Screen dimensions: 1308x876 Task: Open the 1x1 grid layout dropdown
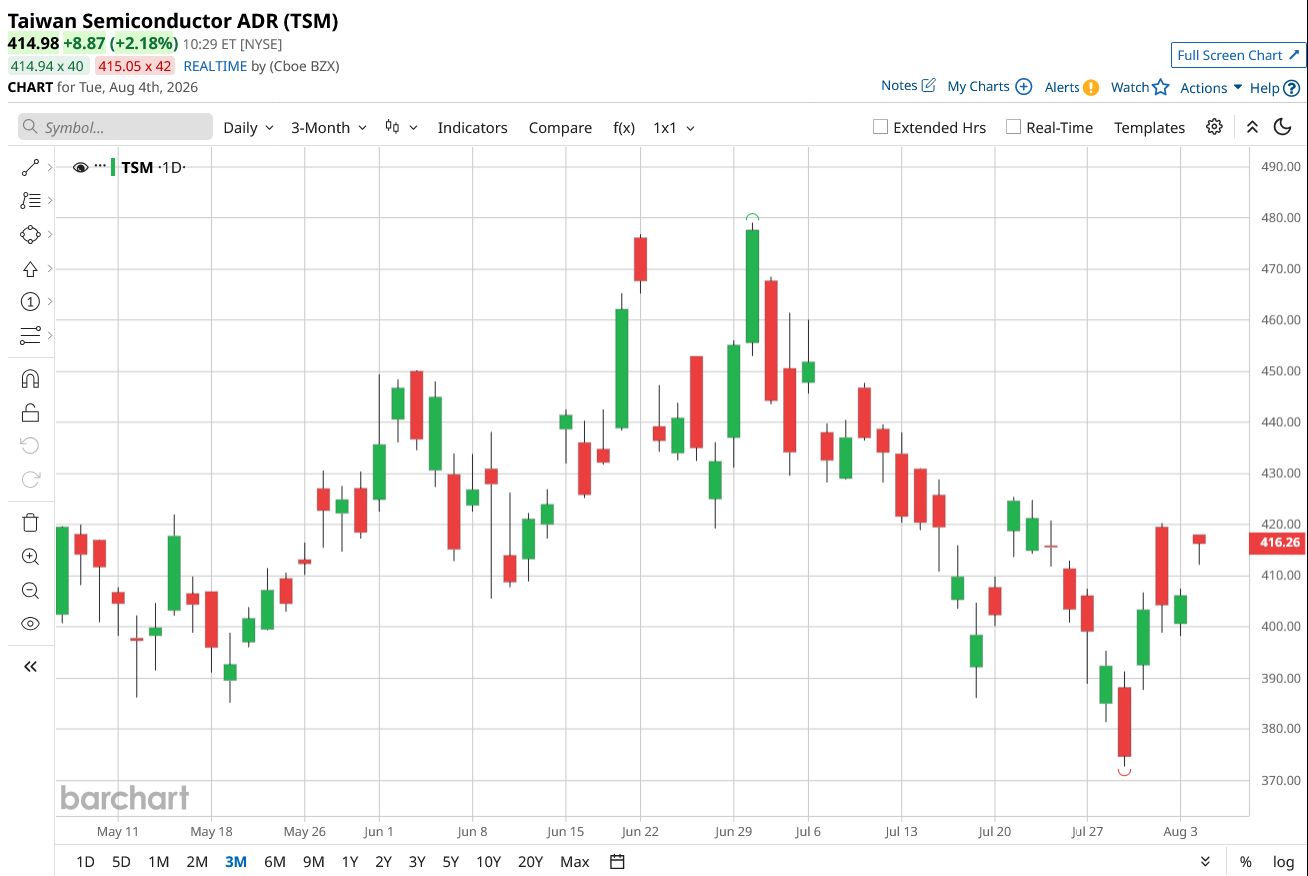click(674, 128)
